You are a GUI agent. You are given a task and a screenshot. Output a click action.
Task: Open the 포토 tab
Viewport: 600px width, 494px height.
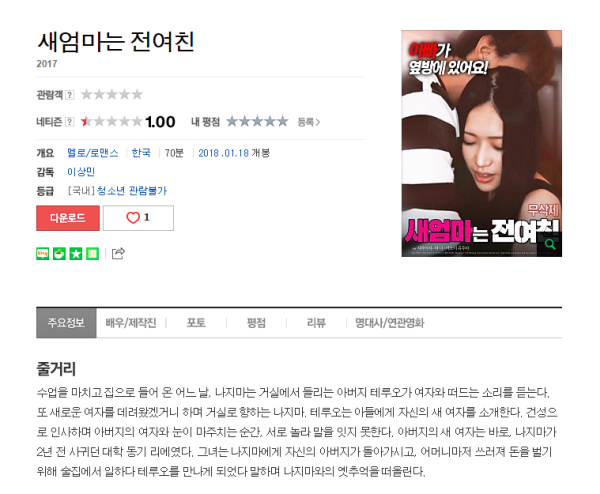click(x=196, y=323)
